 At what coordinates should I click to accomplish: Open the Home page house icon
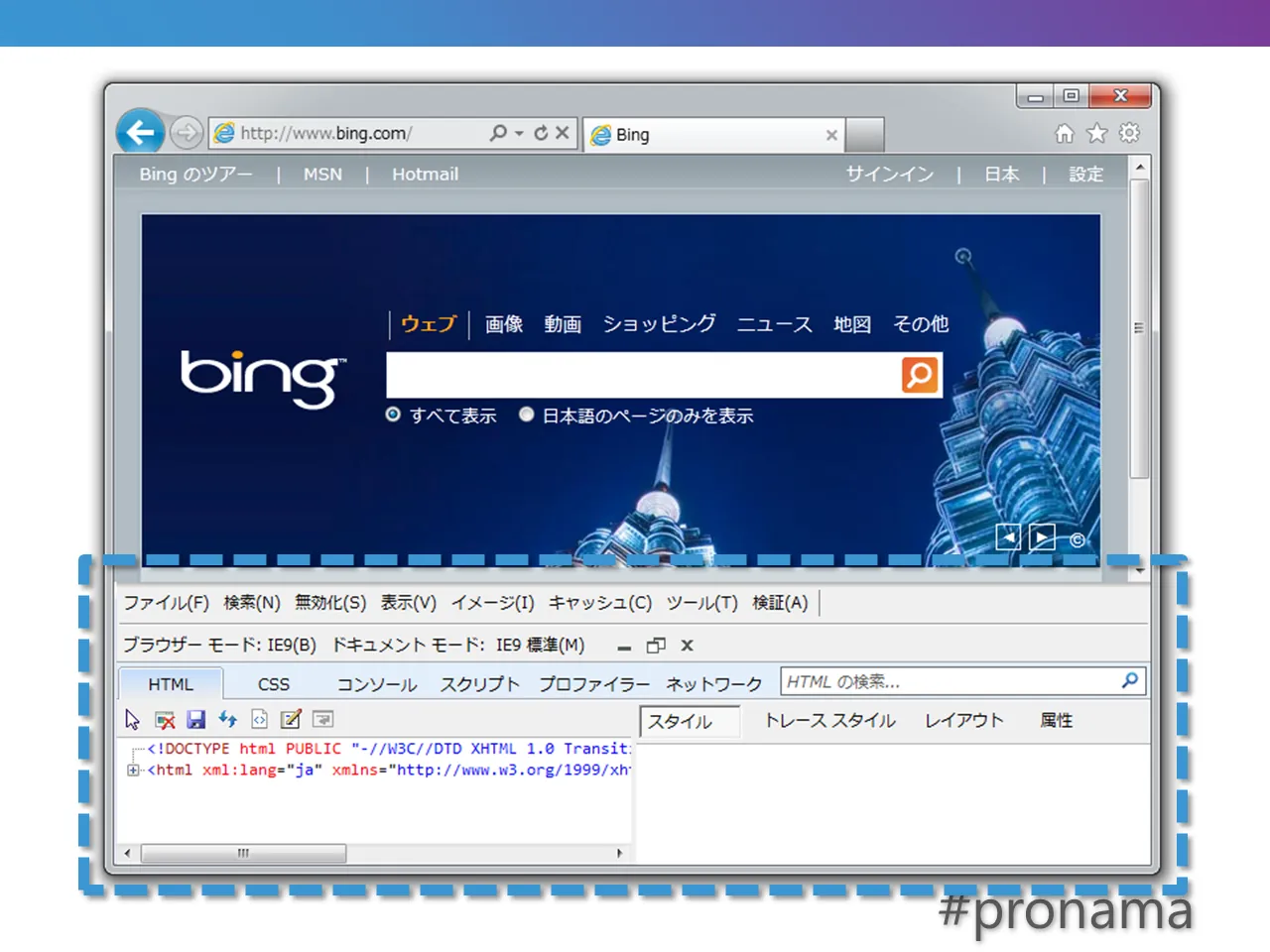(x=1065, y=133)
